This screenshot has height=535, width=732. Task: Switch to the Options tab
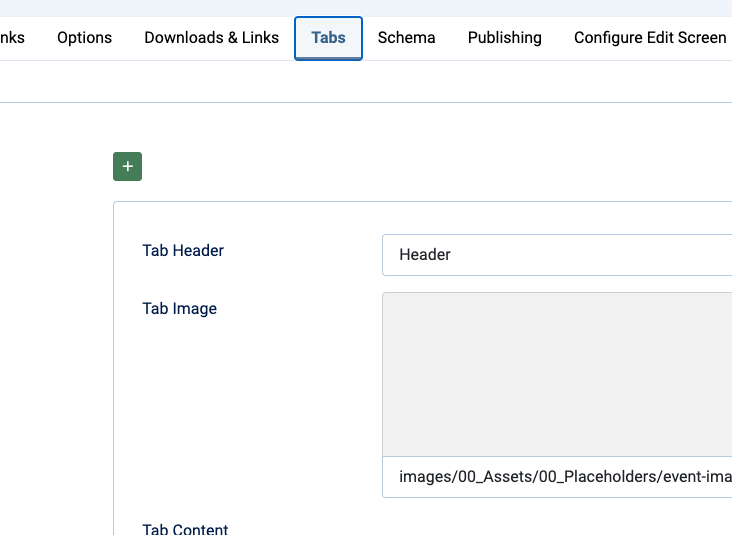[x=84, y=38]
